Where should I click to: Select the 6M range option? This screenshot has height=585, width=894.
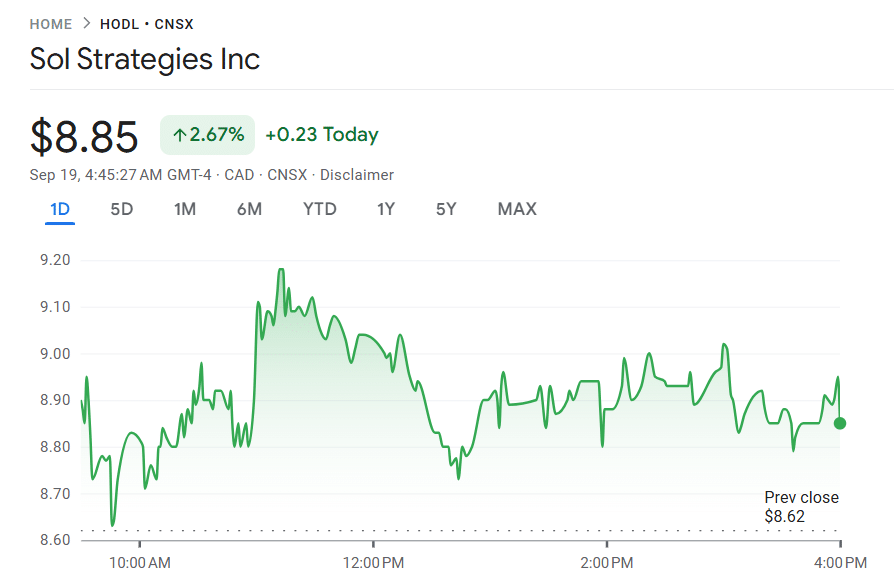point(248,209)
